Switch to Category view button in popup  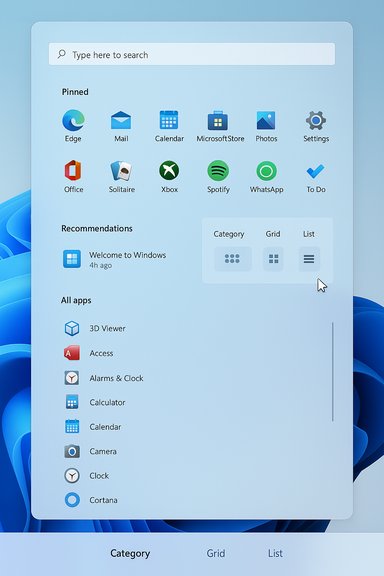pyautogui.click(x=233, y=259)
